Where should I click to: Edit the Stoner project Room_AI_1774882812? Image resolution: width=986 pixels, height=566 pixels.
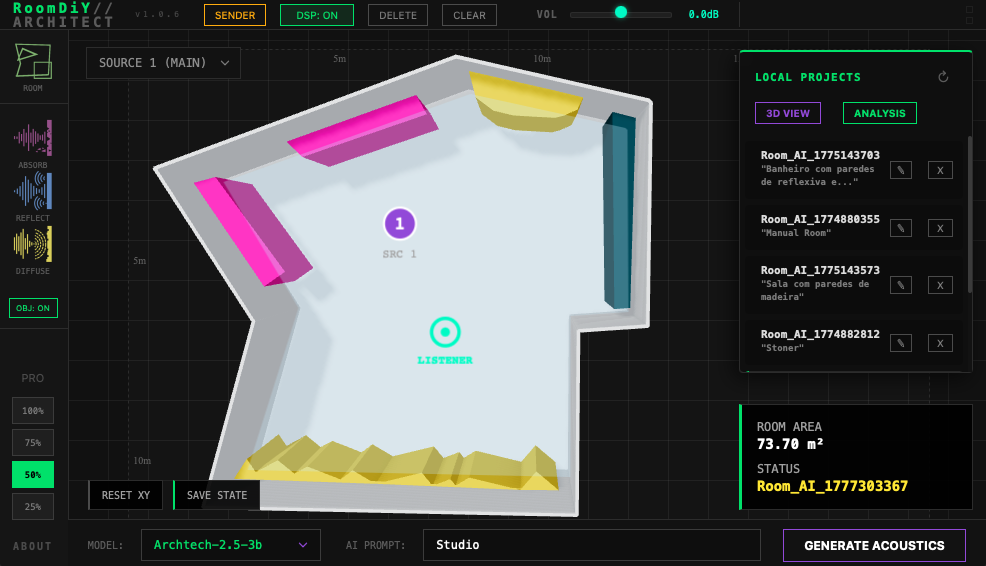(x=901, y=343)
